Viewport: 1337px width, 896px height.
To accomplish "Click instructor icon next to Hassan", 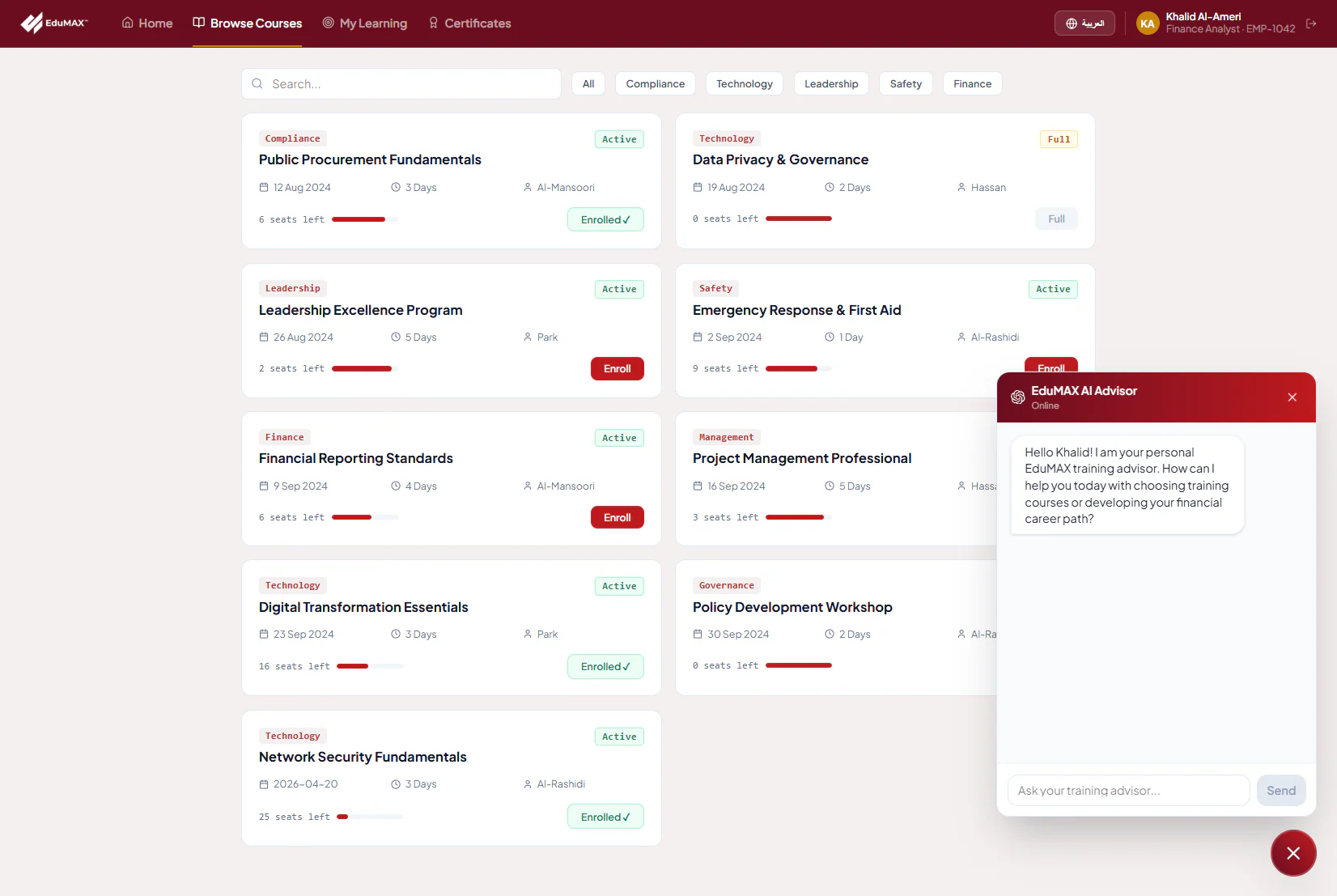I will pyautogui.click(x=961, y=187).
